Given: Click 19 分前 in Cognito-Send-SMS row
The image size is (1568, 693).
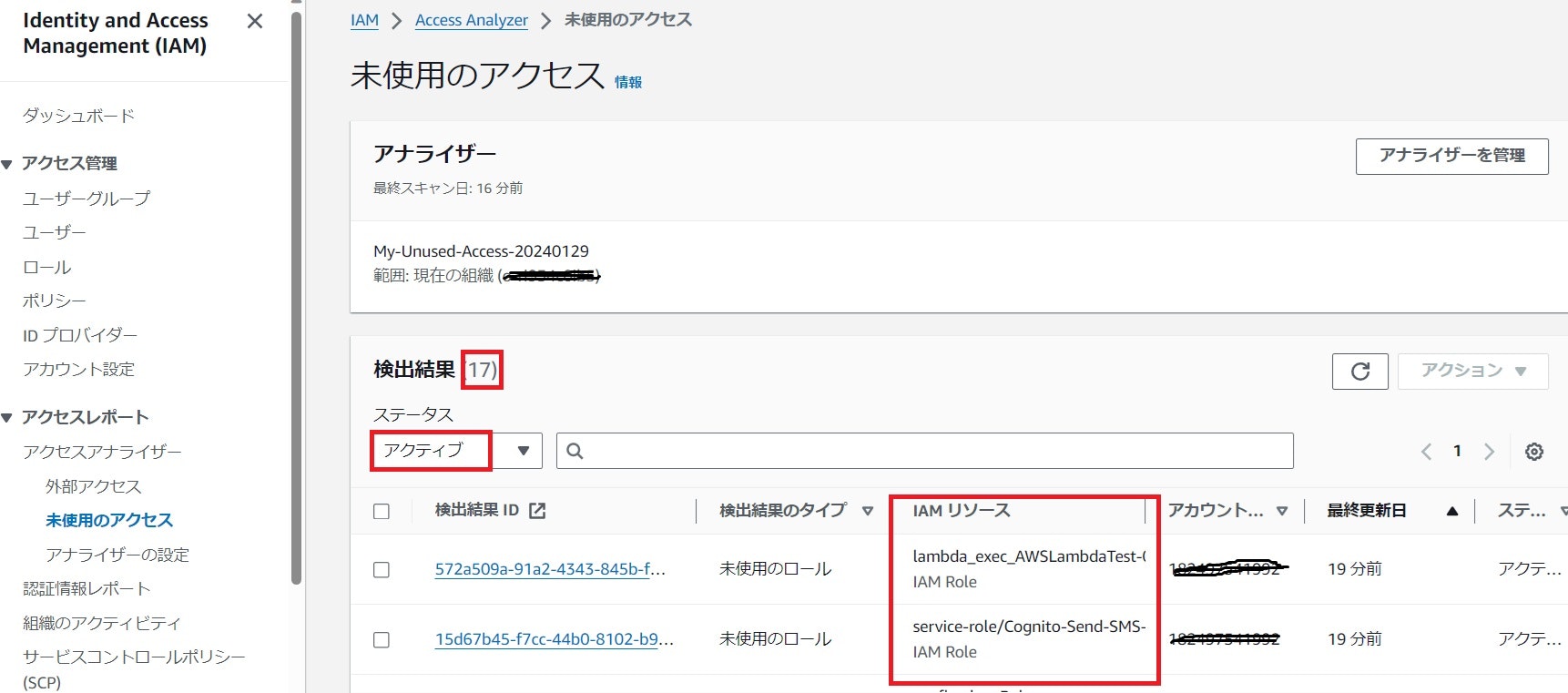Looking at the screenshot, I should click(1355, 639).
